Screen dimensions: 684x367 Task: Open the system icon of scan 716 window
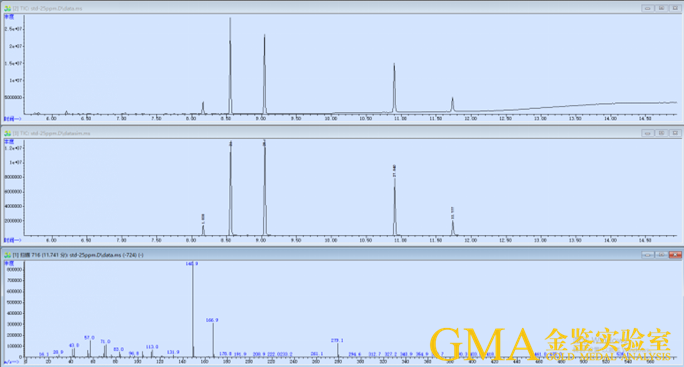point(7,255)
